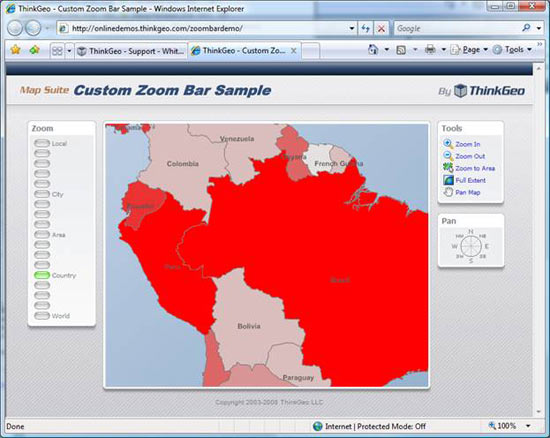Open the Tools menu in command bar

pos(512,50)
